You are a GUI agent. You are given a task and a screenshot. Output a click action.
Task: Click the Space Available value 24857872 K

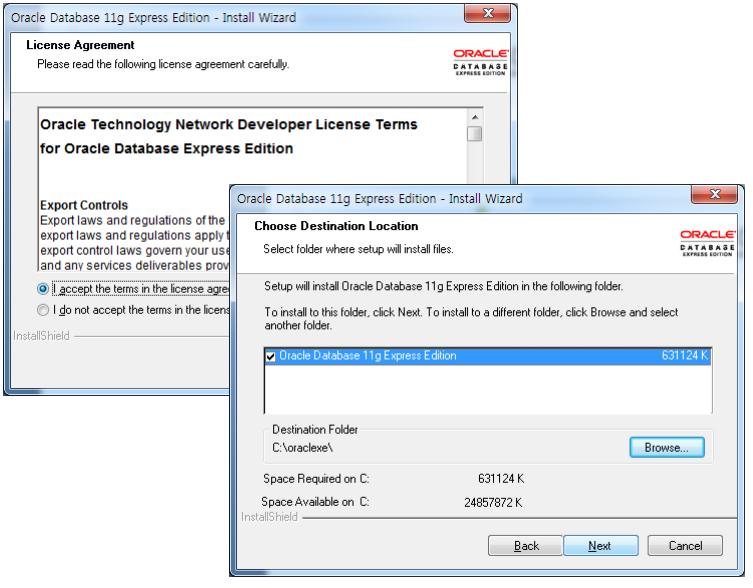493,502
